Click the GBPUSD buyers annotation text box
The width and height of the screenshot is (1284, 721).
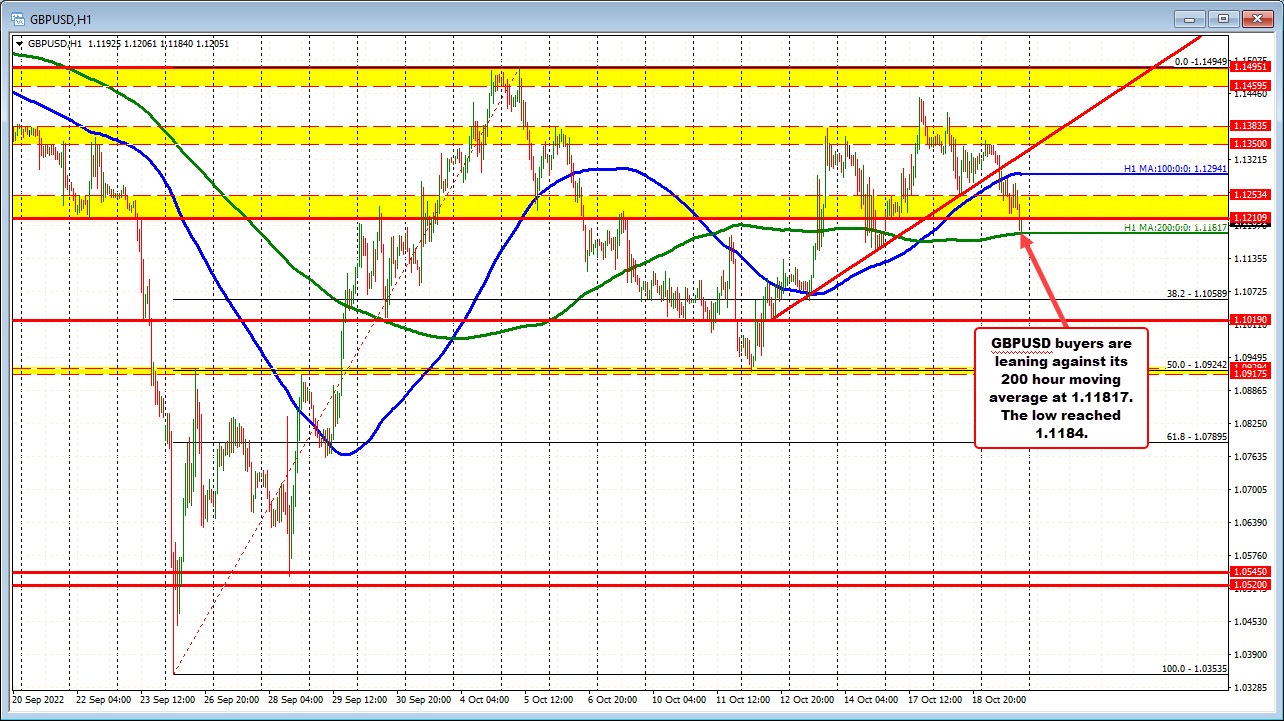coord(1060,388)
